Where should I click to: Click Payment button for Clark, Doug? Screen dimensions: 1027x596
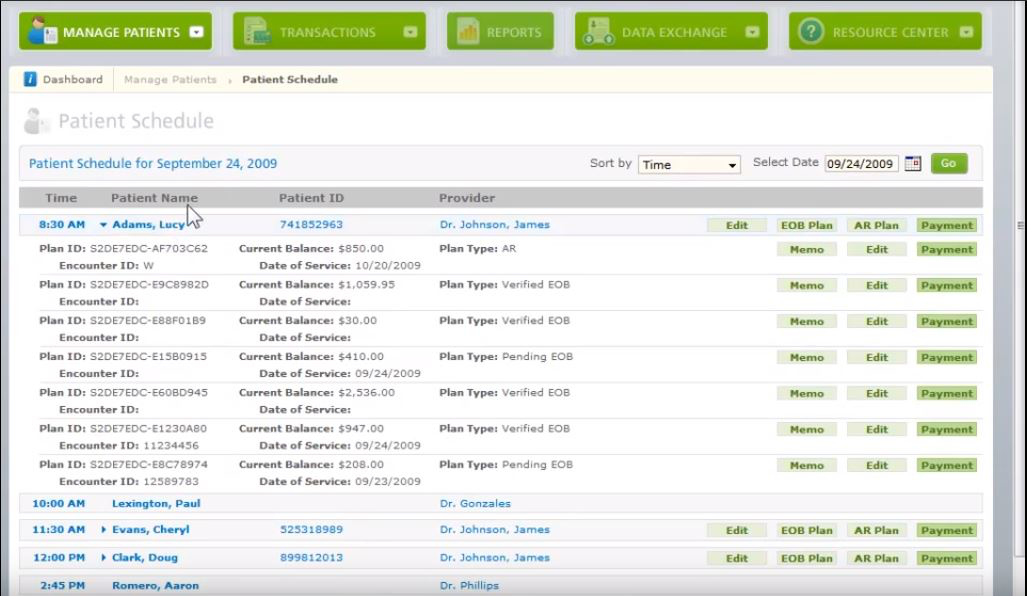click(x=945, y=558)
